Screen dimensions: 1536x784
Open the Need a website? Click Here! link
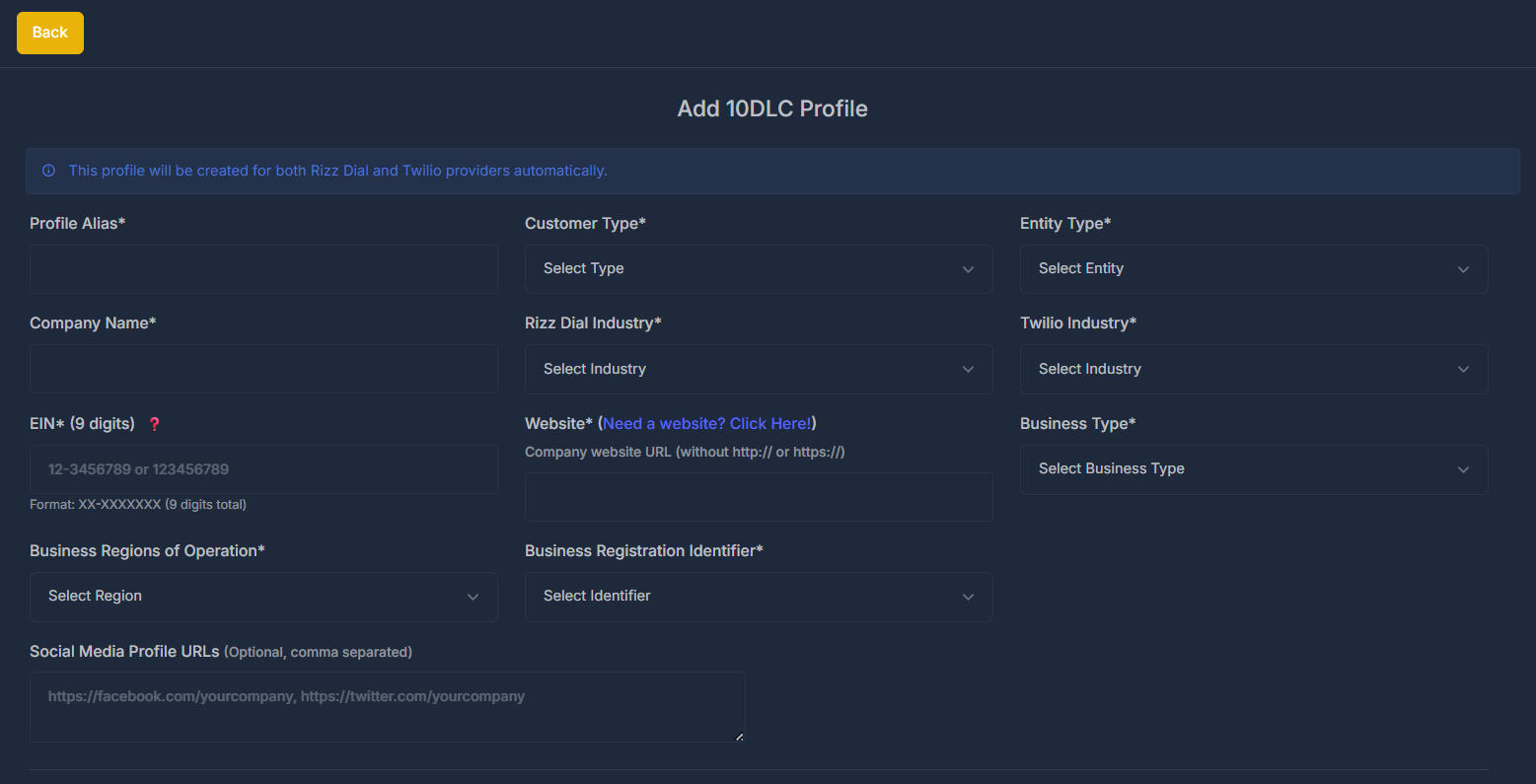(707, 423)
